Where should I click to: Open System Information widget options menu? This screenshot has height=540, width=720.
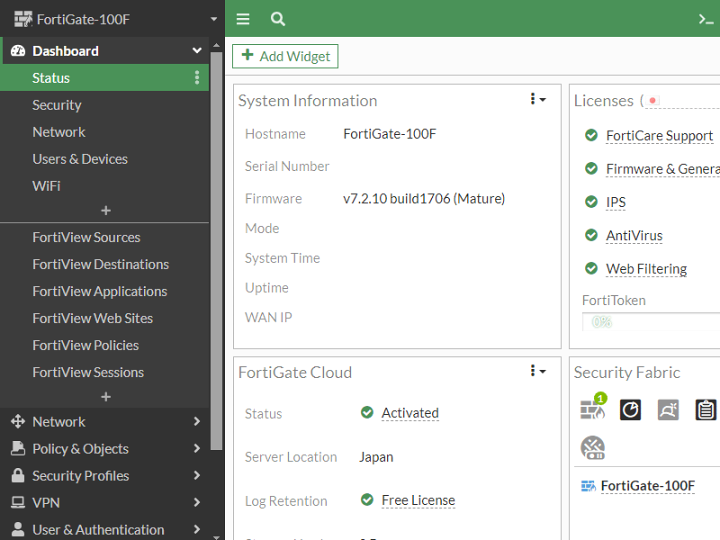coord(538,100)
